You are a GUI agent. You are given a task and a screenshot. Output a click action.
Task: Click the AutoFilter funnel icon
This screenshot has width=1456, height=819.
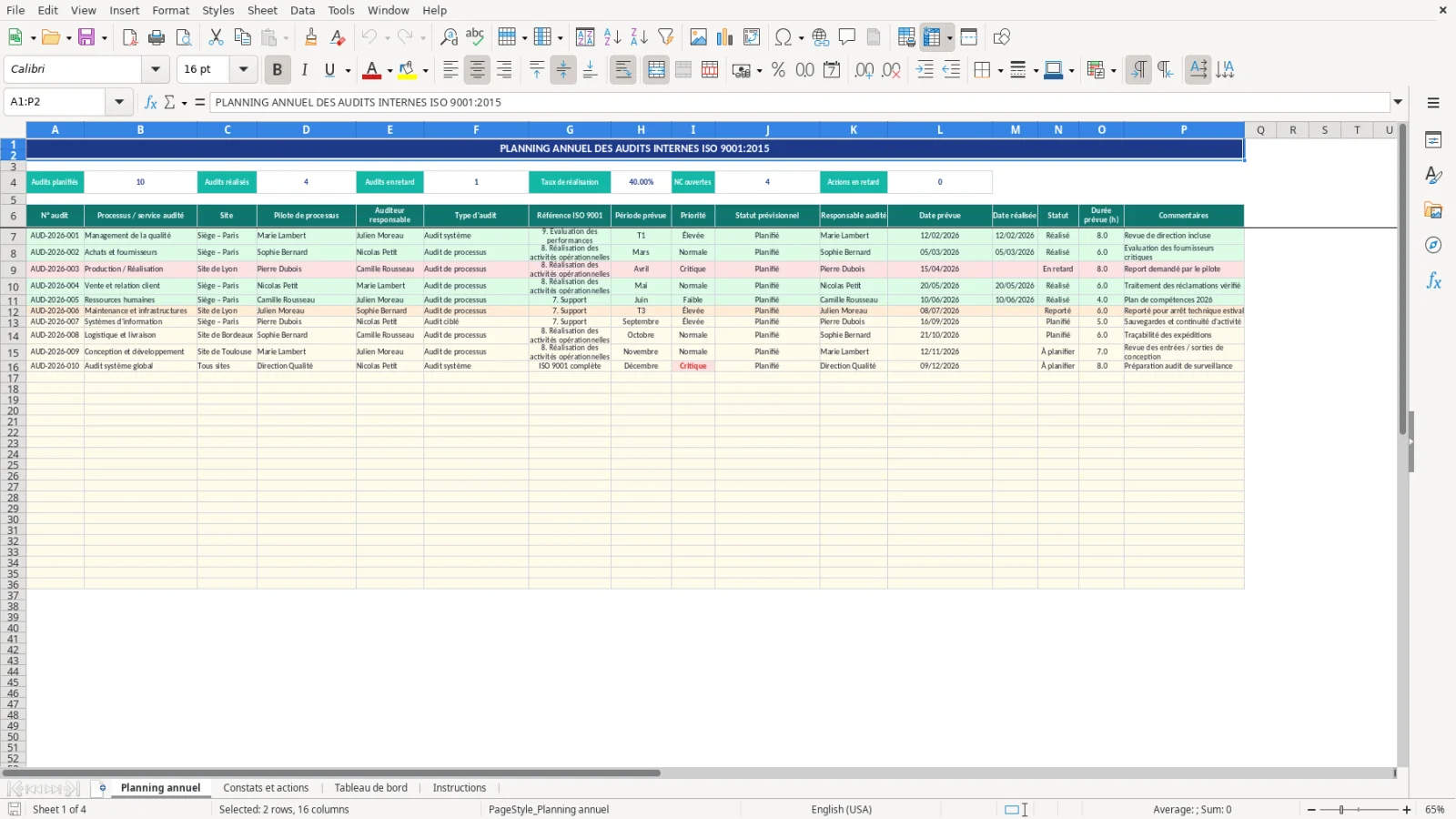coord(666,37)
